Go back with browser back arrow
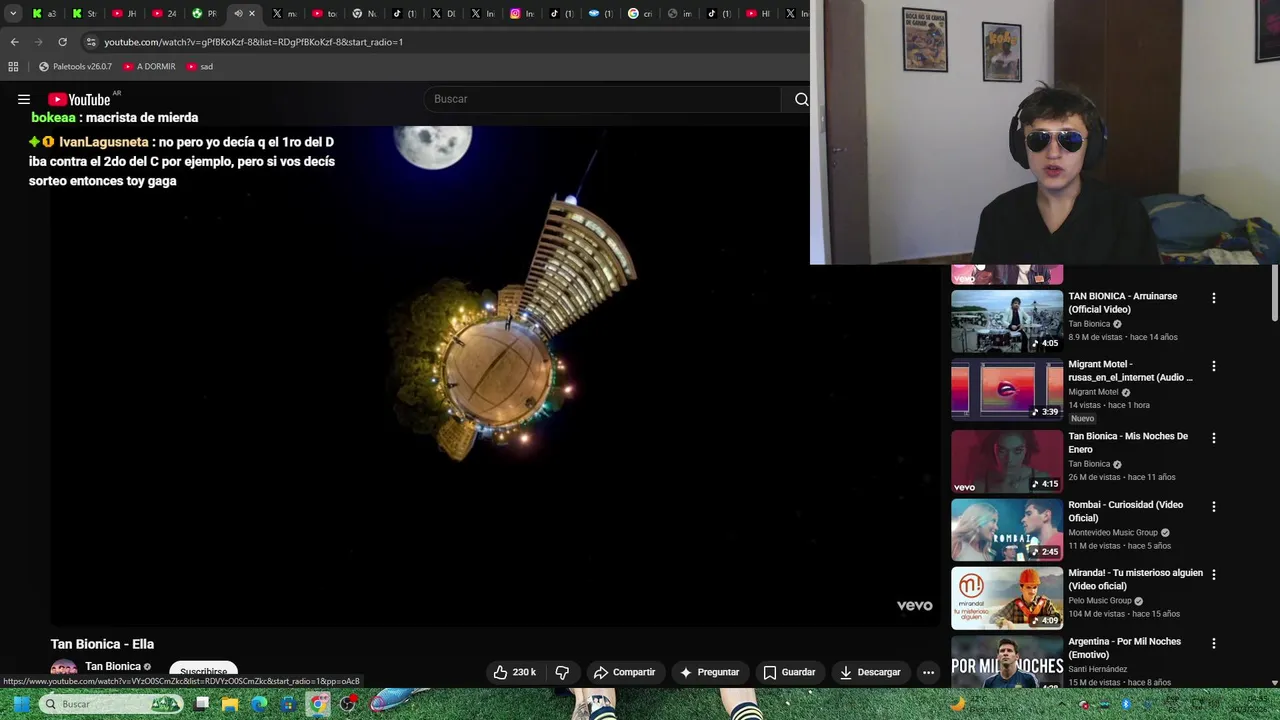 [15, 42]
